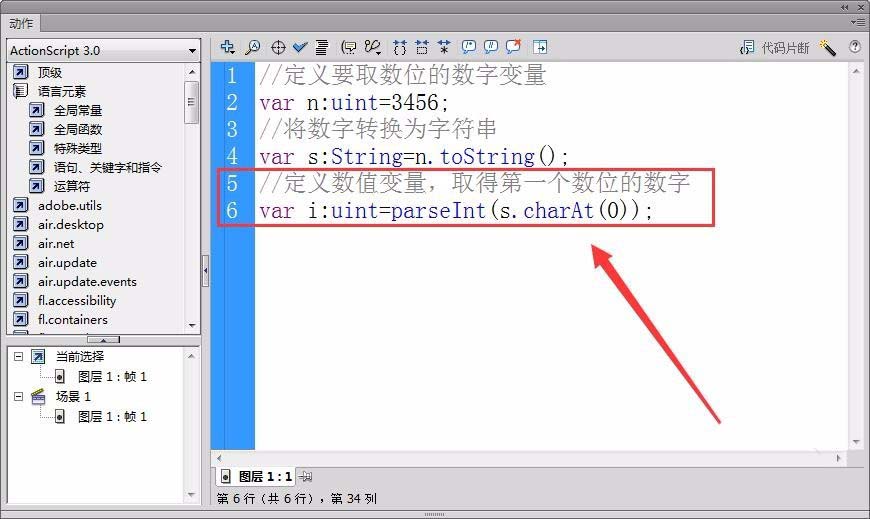Open help with the question mark icon
870x519 pixels.
click(855, 47)
